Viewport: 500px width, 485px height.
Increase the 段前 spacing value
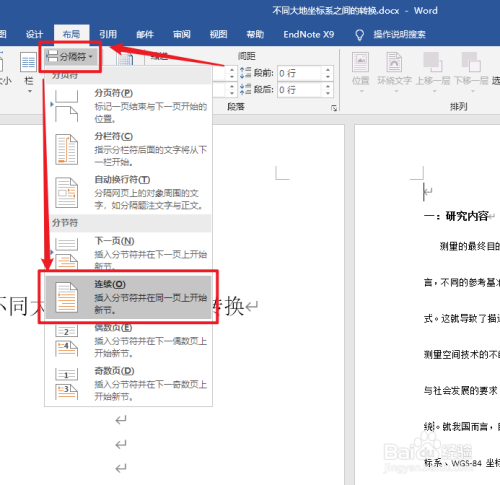[328, 70]
